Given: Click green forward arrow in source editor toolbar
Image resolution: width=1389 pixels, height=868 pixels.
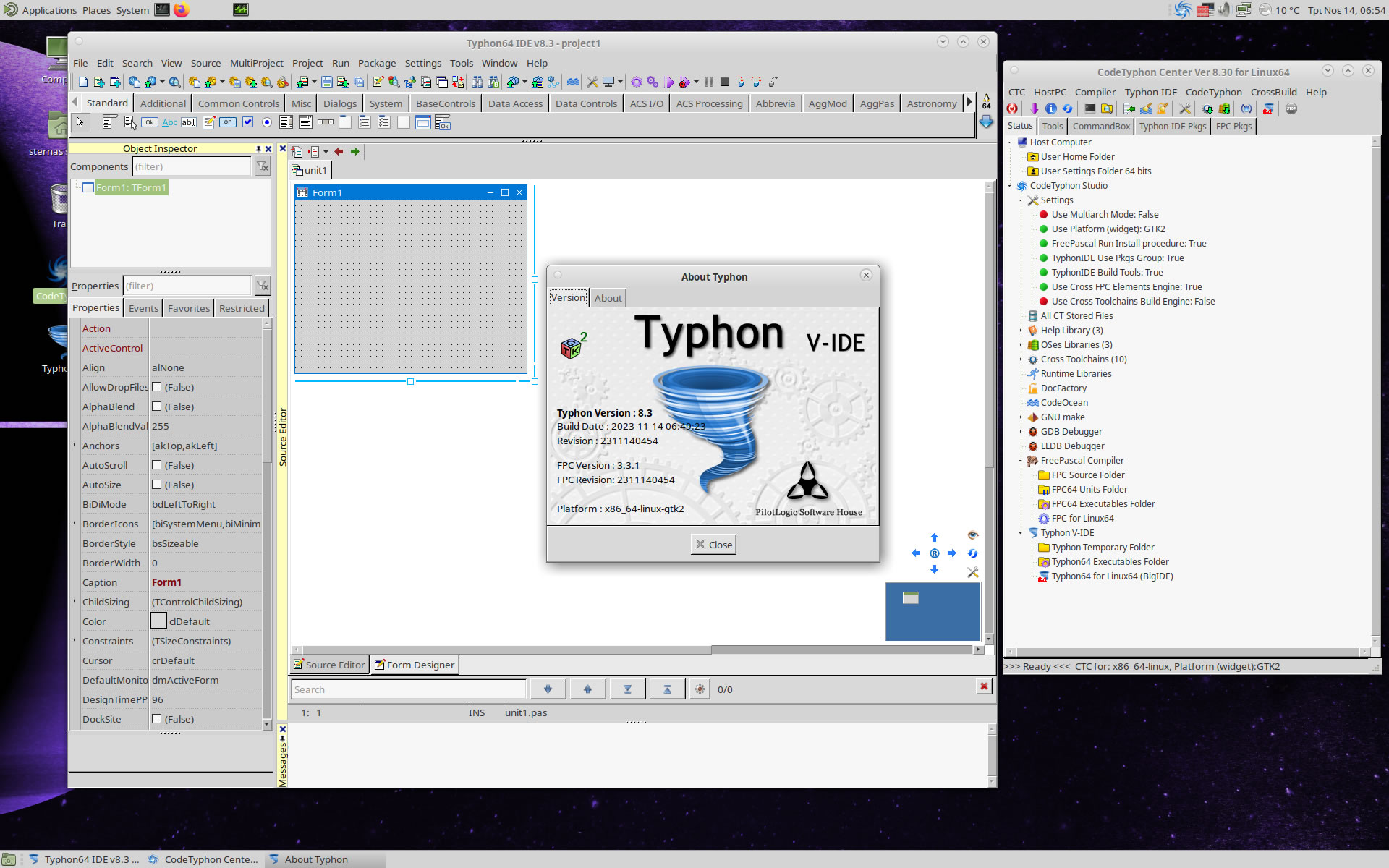Looking at the screenshot, I should (354, 151).
